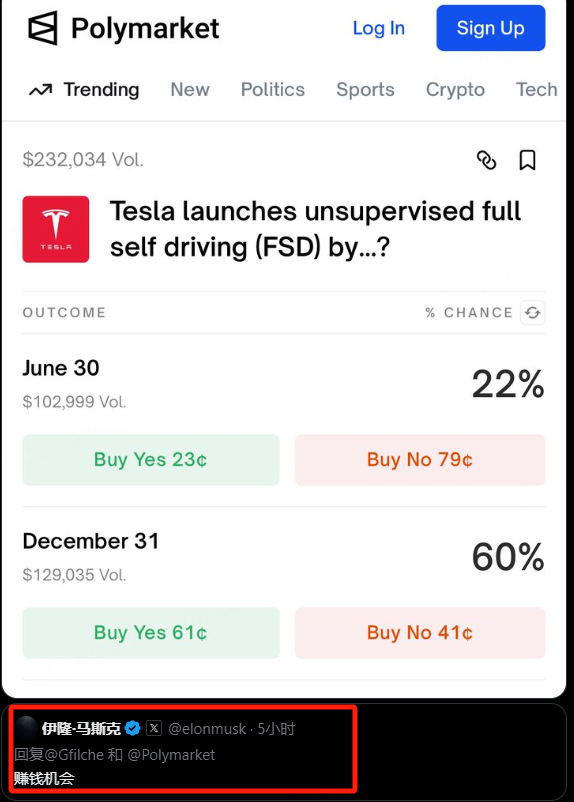This screenshot has width=574, height=802.
Task: Bookmark the Tesla FSD market
Action: (x=527, y=160)
